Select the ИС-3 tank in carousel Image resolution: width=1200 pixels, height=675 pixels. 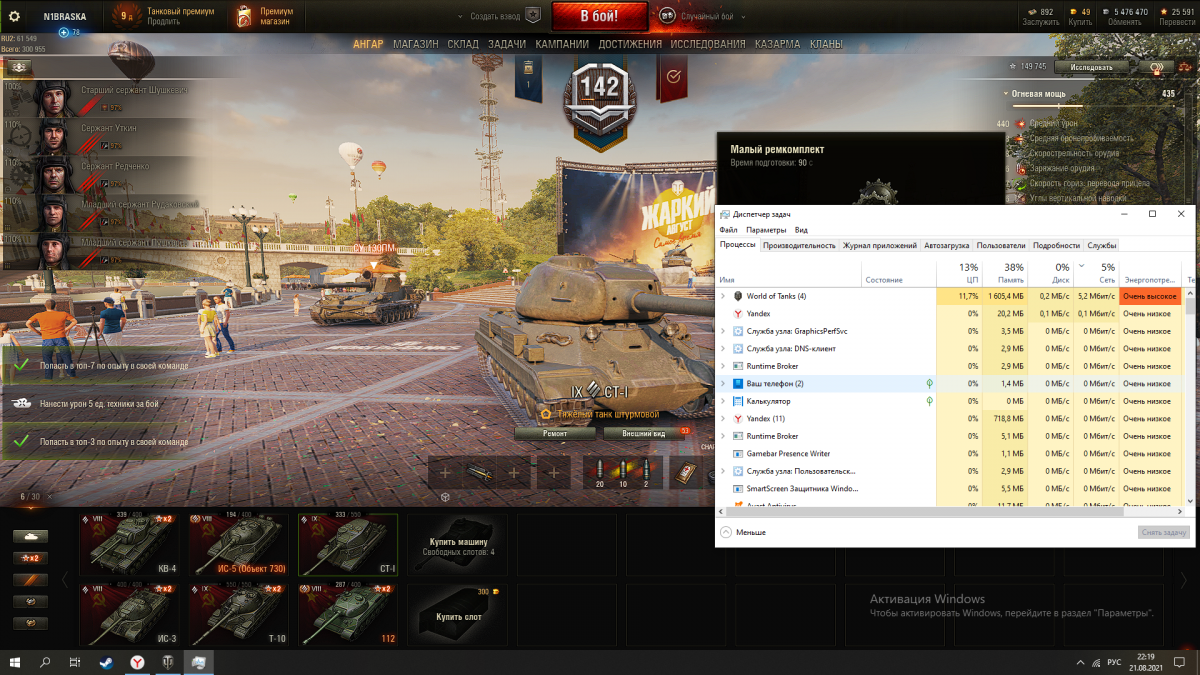click(x=128, y=613)
